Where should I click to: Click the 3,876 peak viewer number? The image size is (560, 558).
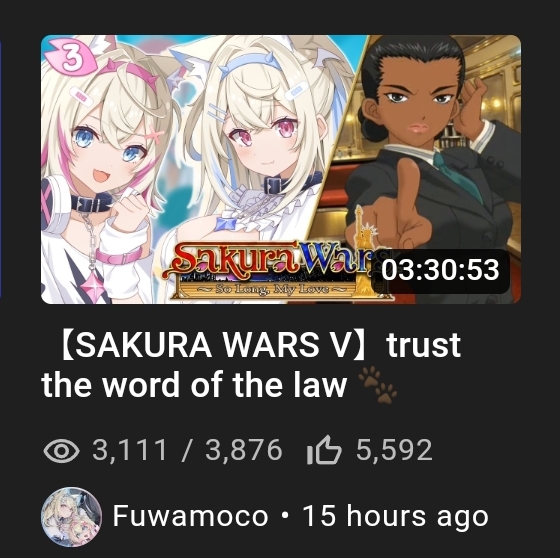click(x=244, y=450)
